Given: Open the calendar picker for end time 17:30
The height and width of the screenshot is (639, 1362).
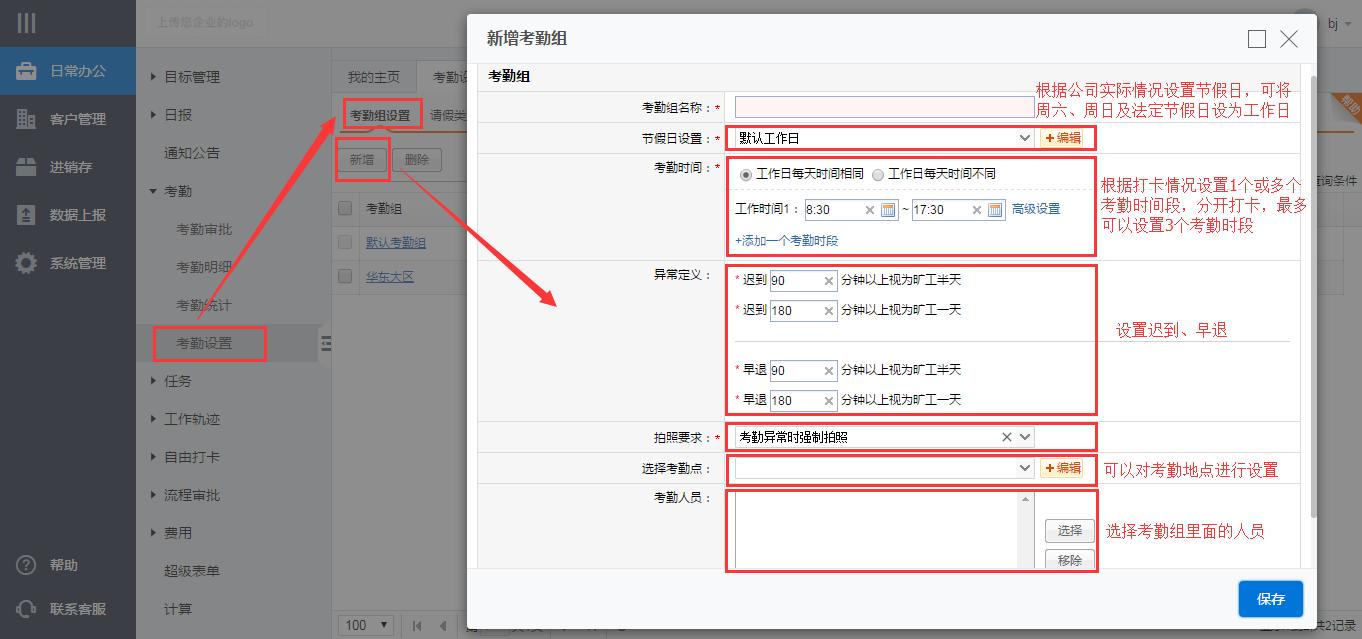Looking at the screenshot, I should [995, 210].
